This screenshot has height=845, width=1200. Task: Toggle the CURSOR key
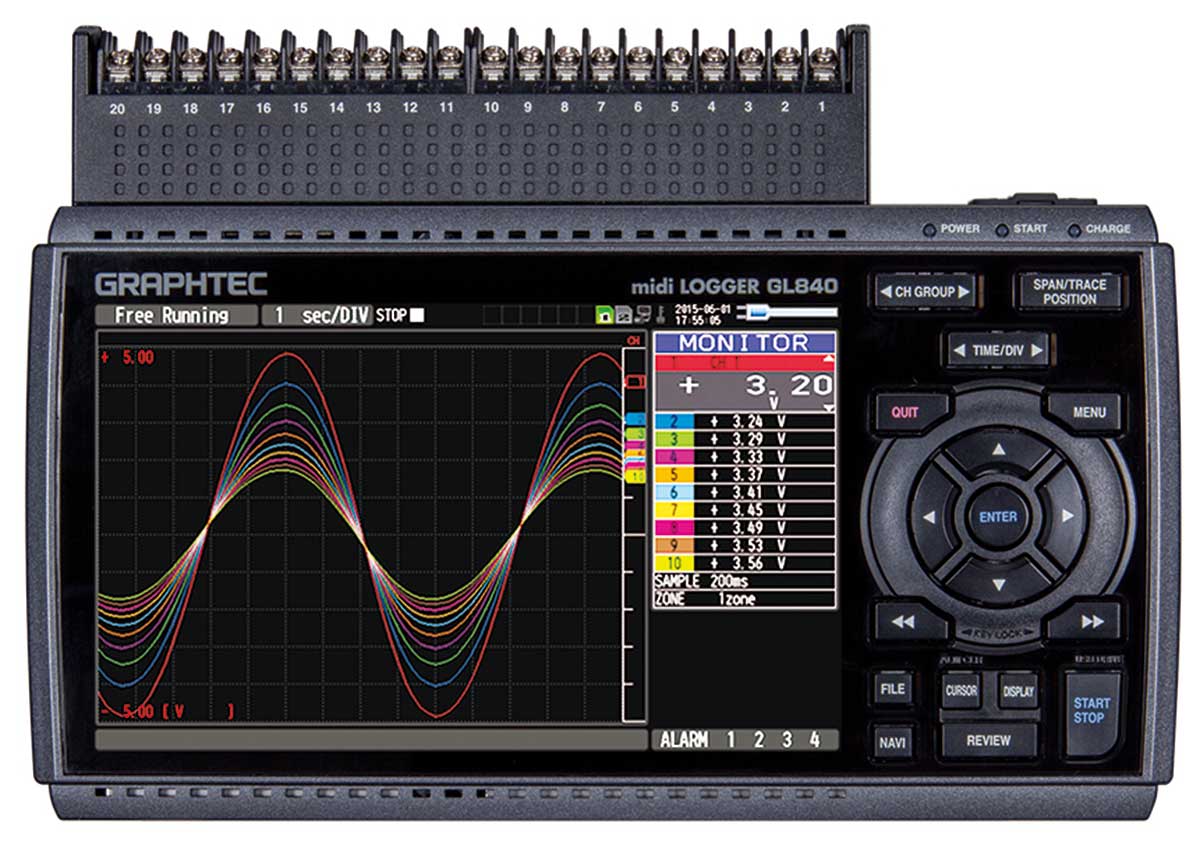click(x=961, y=690)
